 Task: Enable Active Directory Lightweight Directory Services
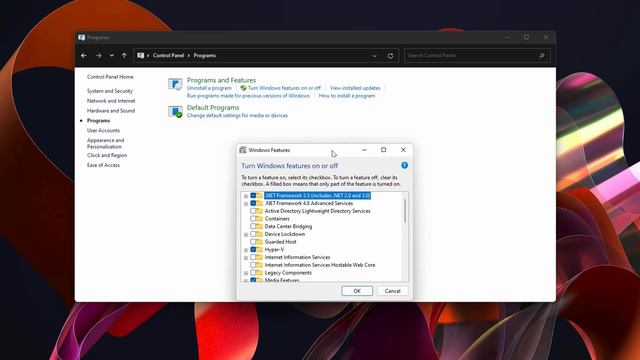click(253, 211)
